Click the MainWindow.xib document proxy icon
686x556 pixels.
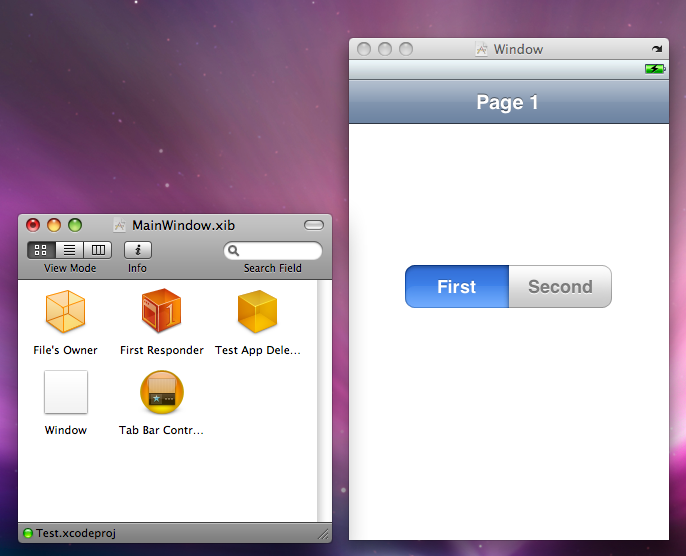pyautogui.click(x=119, y=225)
